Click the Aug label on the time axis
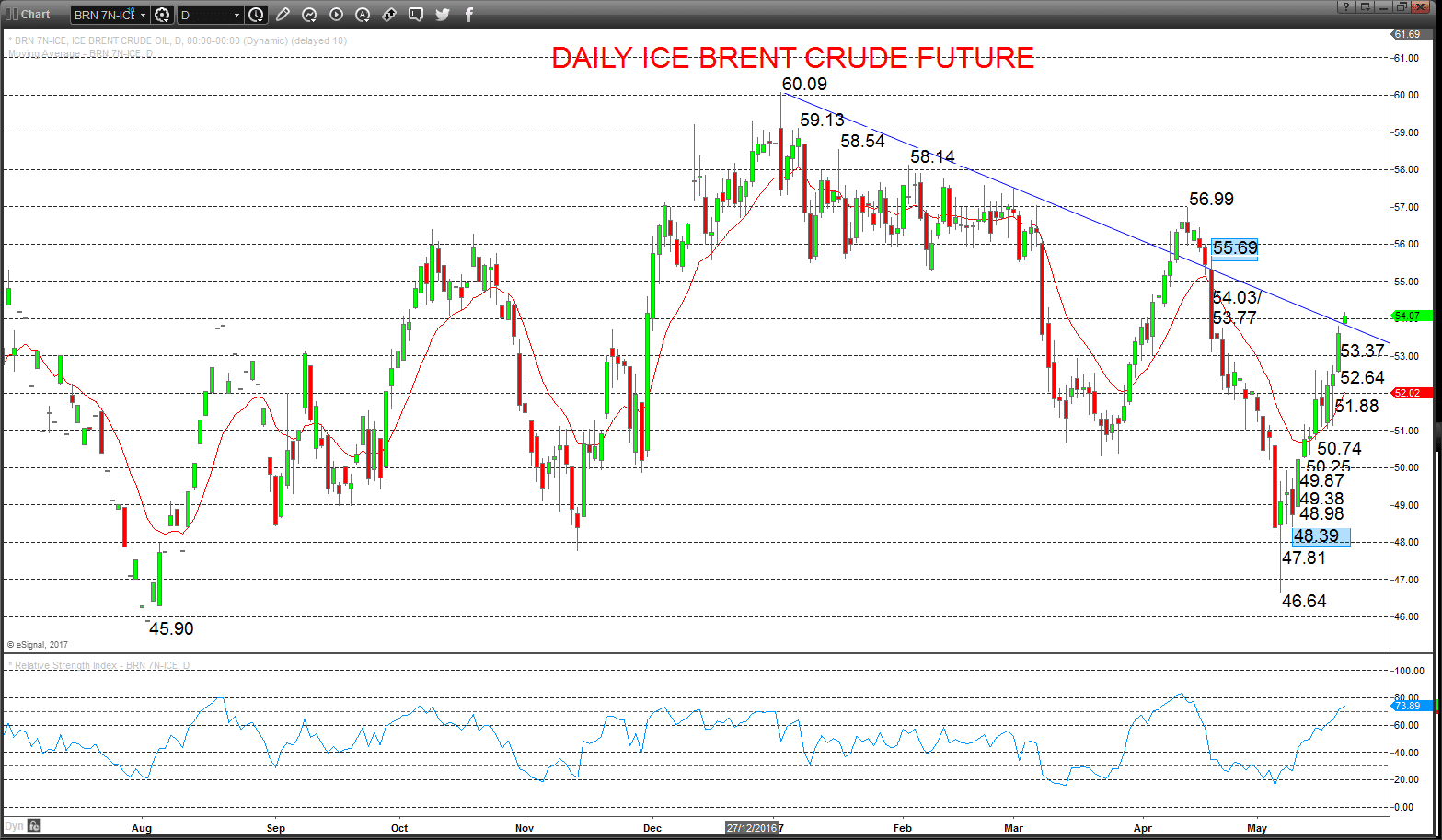Viewport: 1442px width, 840px height. [x=142, y=828]
